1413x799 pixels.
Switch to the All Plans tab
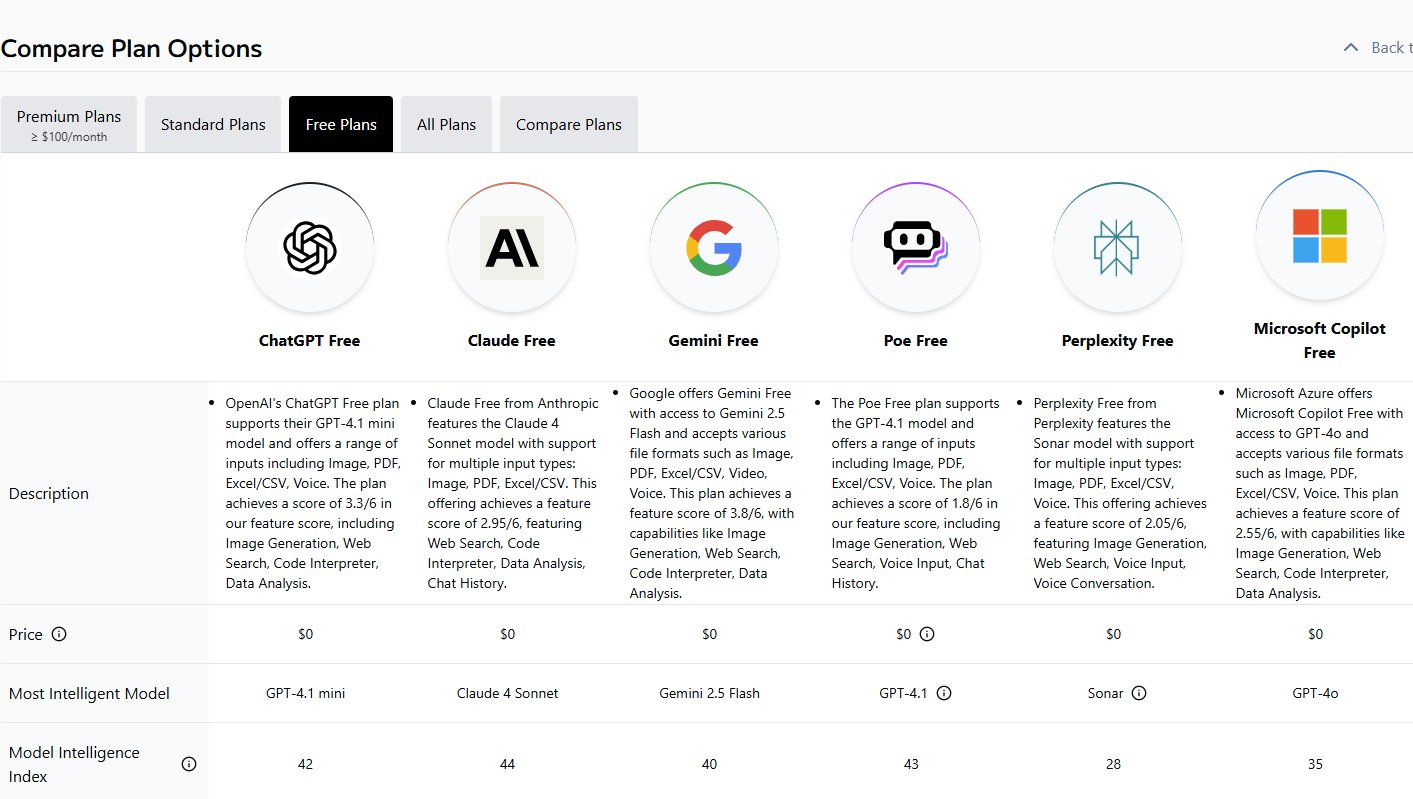coord(446,125)
